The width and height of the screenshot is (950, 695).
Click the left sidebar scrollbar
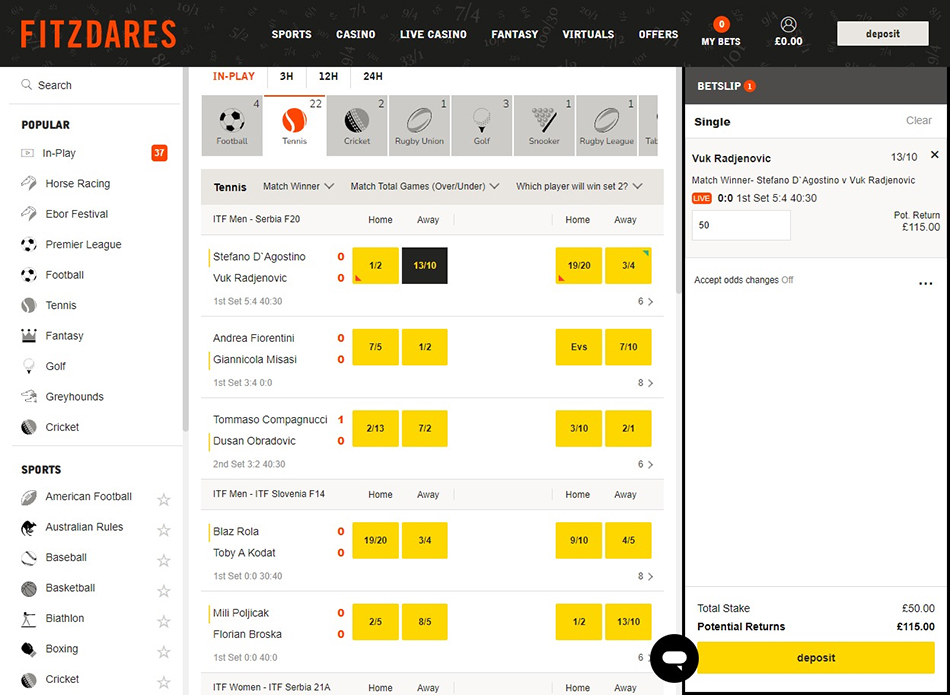(x=185, y=248)
